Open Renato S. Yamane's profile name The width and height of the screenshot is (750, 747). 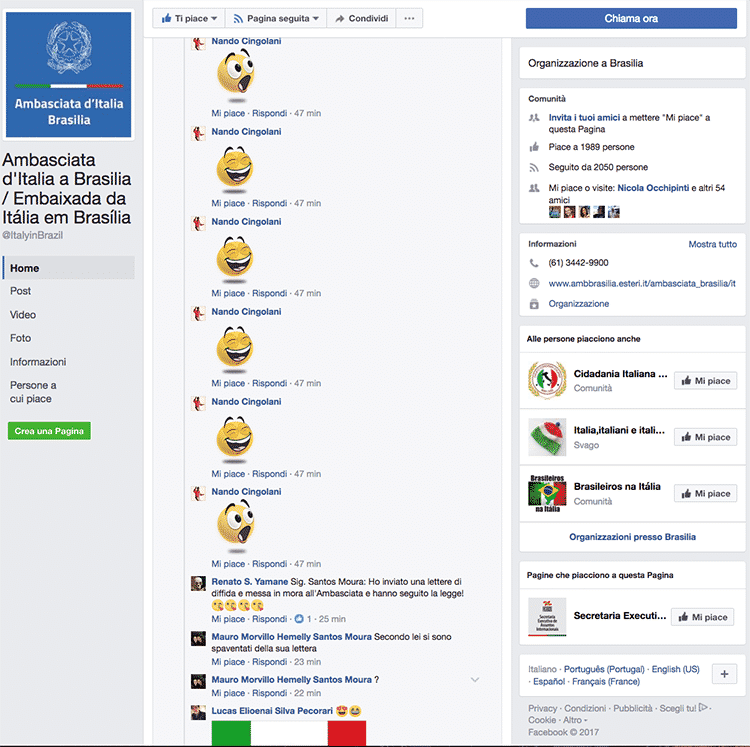pos(250,582)
